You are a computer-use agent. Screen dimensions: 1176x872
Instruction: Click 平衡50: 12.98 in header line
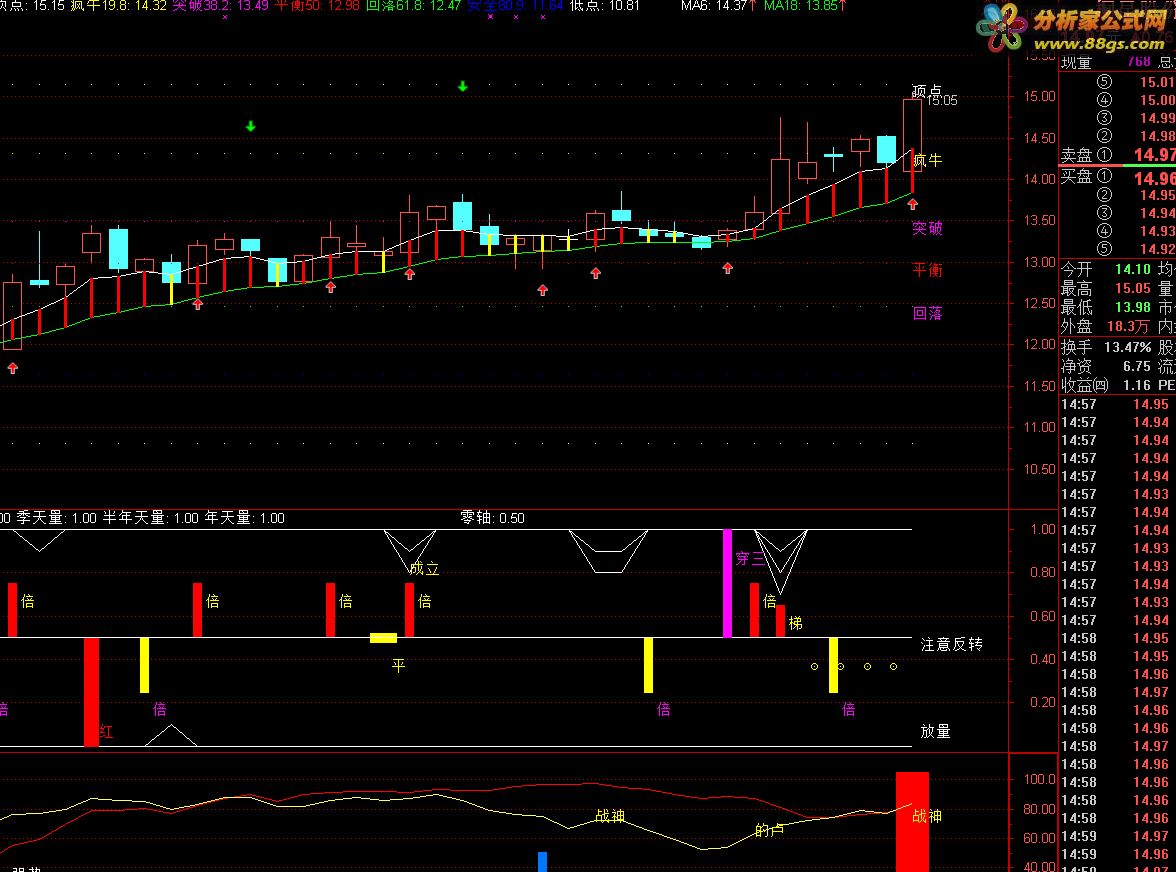pos(317,6)
